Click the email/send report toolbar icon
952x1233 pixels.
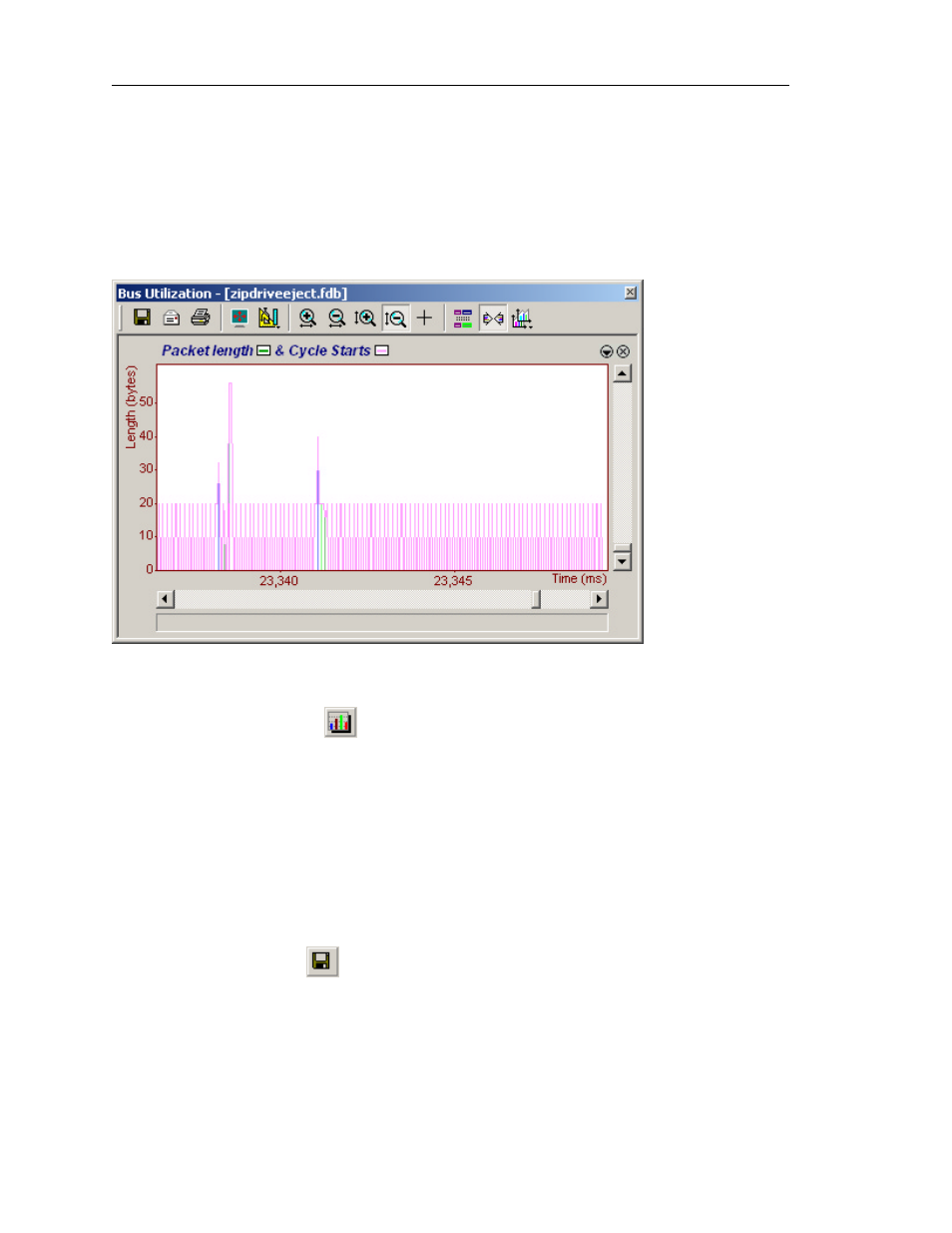[172, 317]
